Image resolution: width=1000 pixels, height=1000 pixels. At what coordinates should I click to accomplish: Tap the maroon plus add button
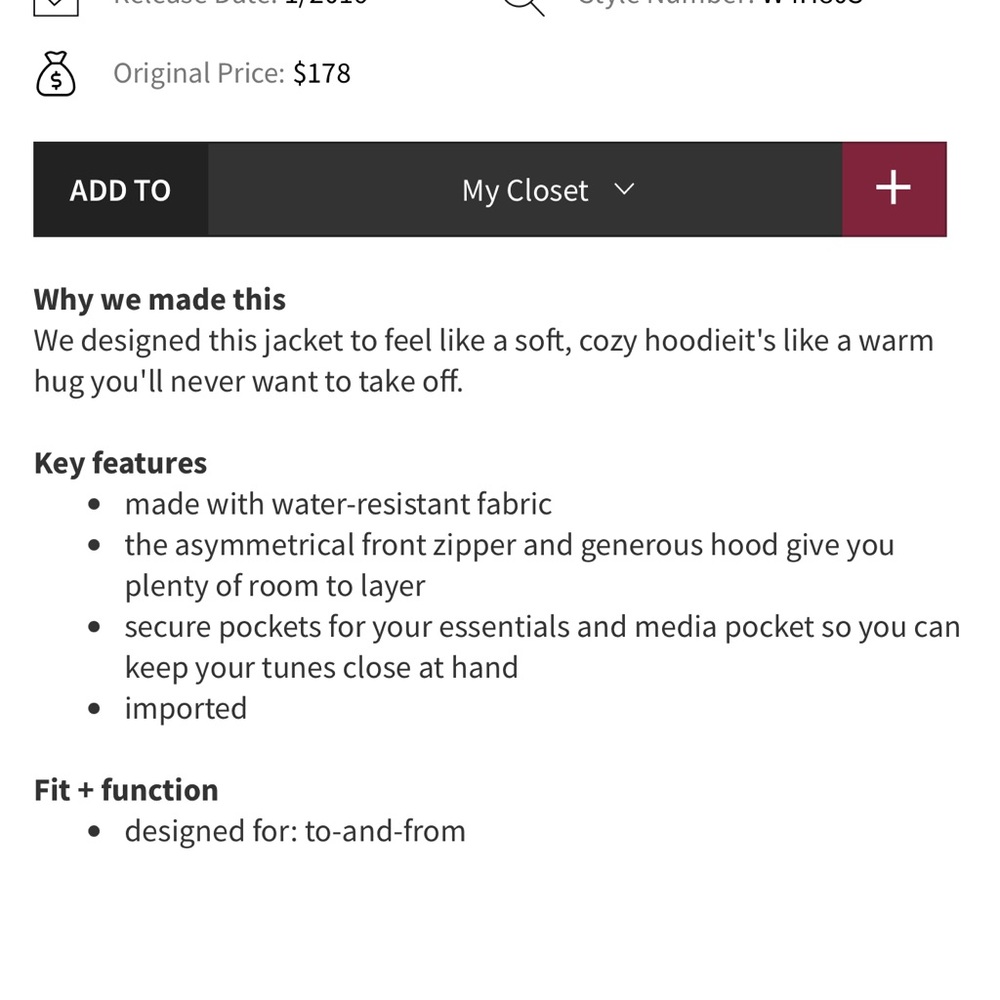(894, 189)
